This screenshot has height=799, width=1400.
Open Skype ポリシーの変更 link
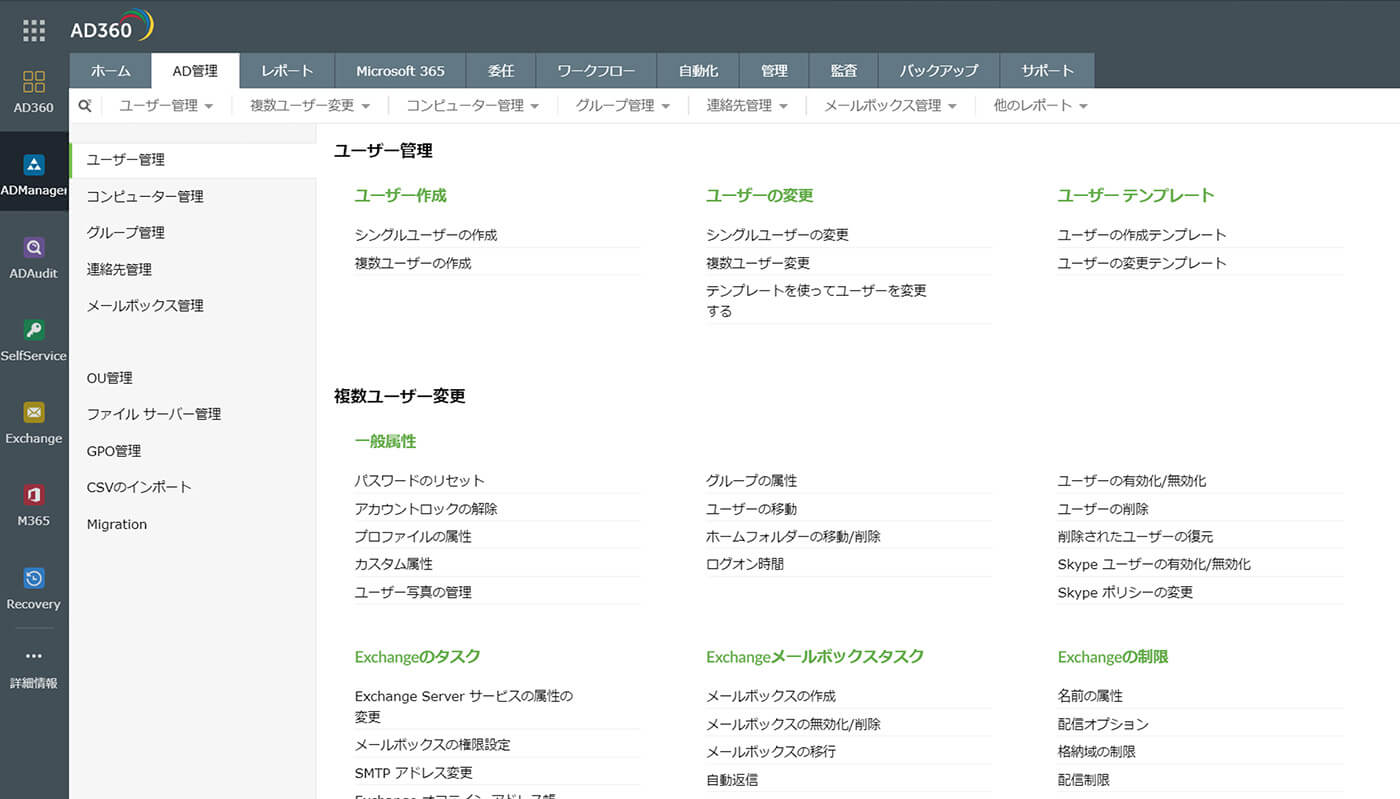[1125, 592]
